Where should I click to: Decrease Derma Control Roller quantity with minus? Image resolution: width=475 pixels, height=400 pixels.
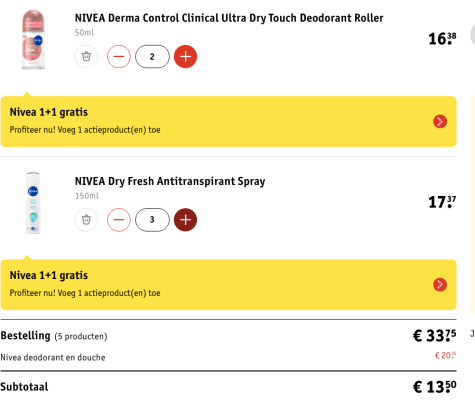[x=119, y=56]
